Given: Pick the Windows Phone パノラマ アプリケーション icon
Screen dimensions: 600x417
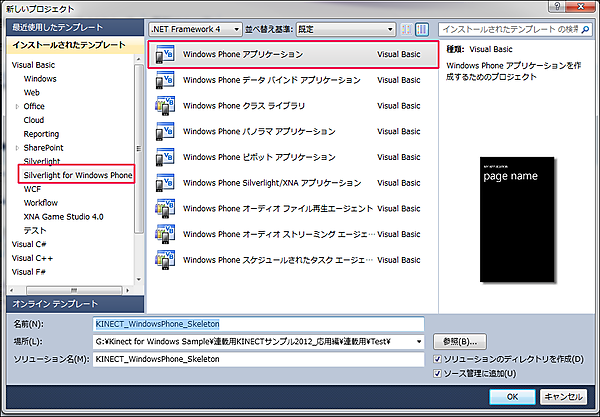Looking at the screenshot, I should pos(165,132).
